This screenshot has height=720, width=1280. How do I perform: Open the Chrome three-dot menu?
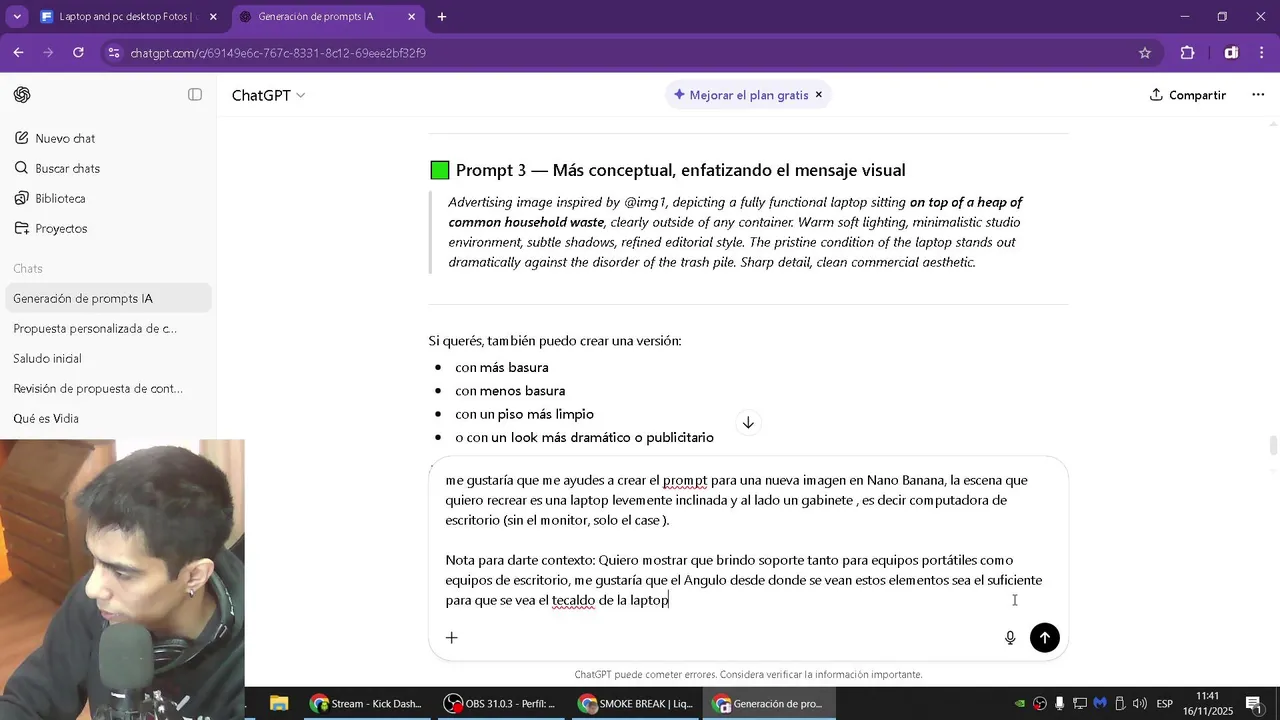(1262, 53)
